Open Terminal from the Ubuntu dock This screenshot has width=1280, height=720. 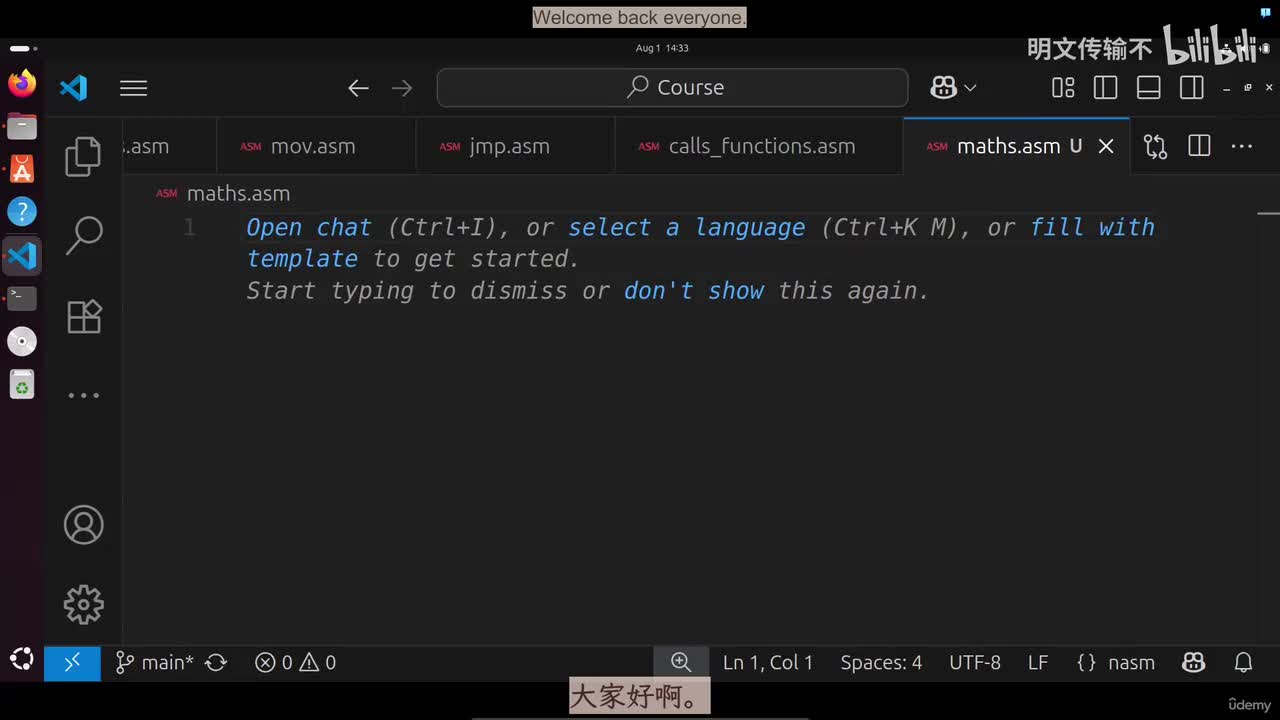(22, 298)
